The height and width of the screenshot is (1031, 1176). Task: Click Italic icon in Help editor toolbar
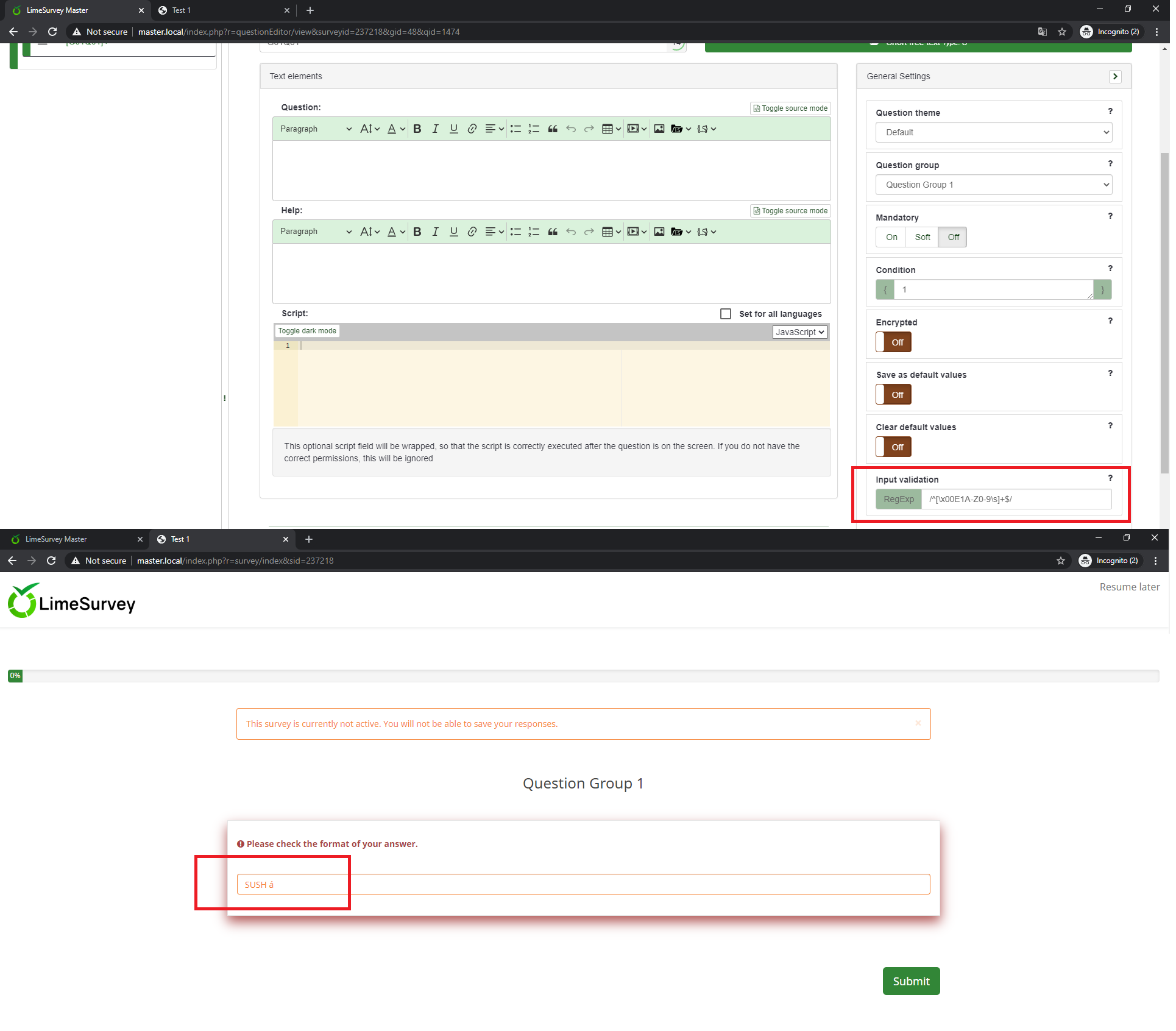pos(435,232)
